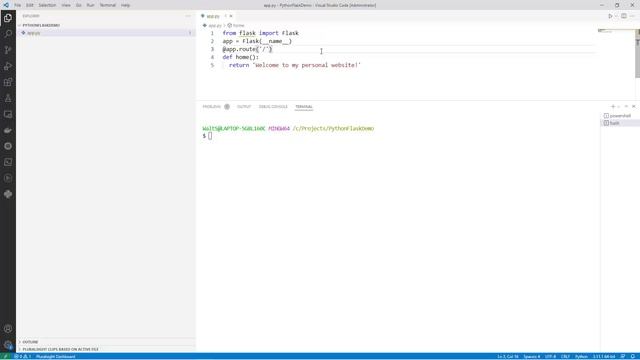Open Pluralsight Dashboard from status bar
The image size is (640, 360).
pyautogui.click(x=55, y=356)
